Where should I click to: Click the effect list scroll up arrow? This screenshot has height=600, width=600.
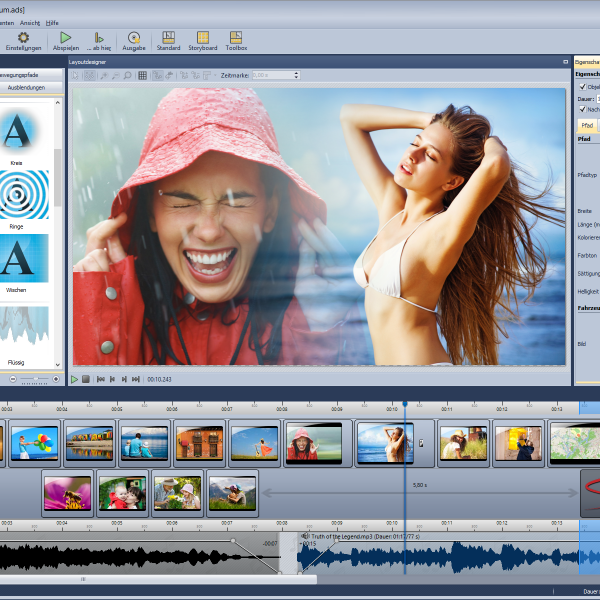click(x=58, y=103)
